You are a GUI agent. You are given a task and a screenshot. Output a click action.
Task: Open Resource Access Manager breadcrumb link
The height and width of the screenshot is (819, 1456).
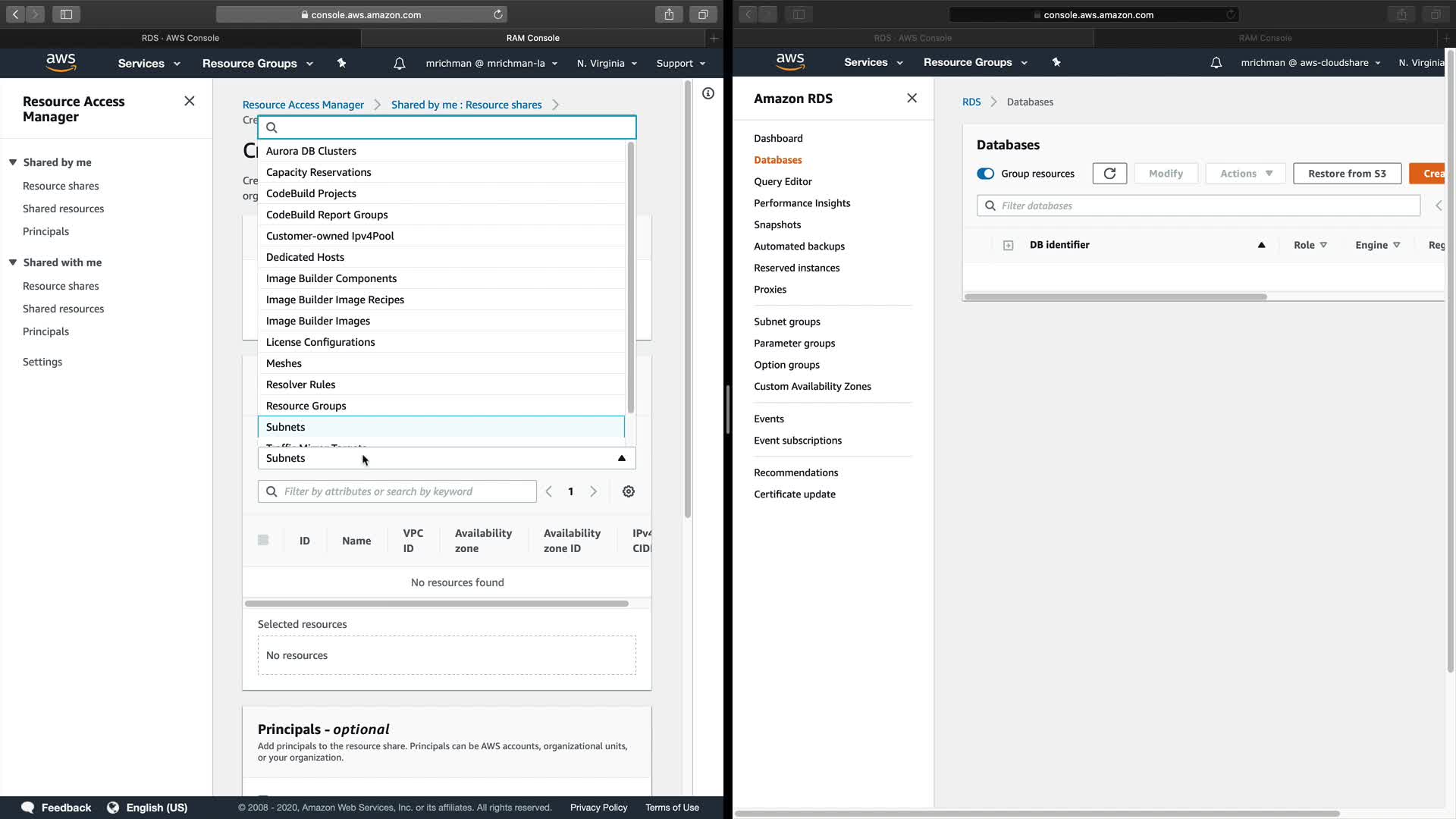pyautogui.click(x=303, y=105)
